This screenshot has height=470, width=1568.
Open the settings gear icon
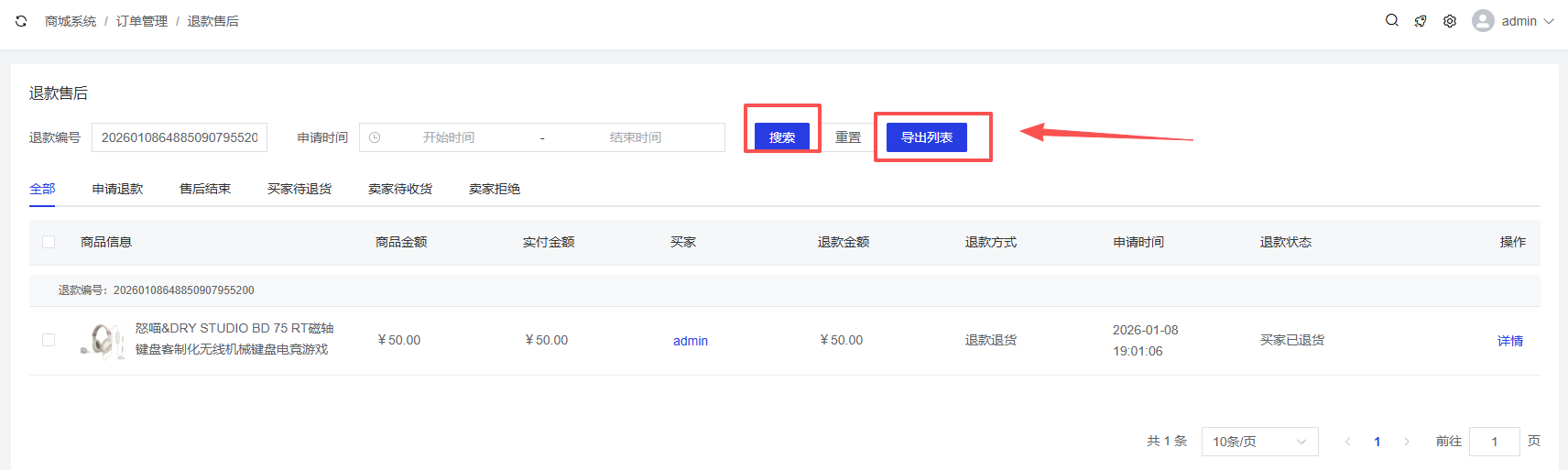pos(1450,21)
